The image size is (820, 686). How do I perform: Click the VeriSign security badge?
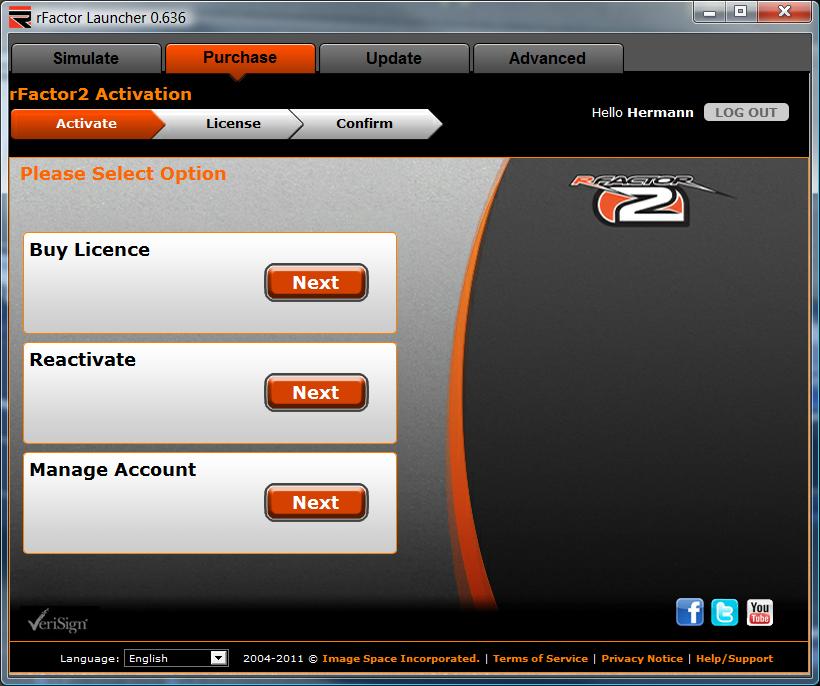coord(58,621)
